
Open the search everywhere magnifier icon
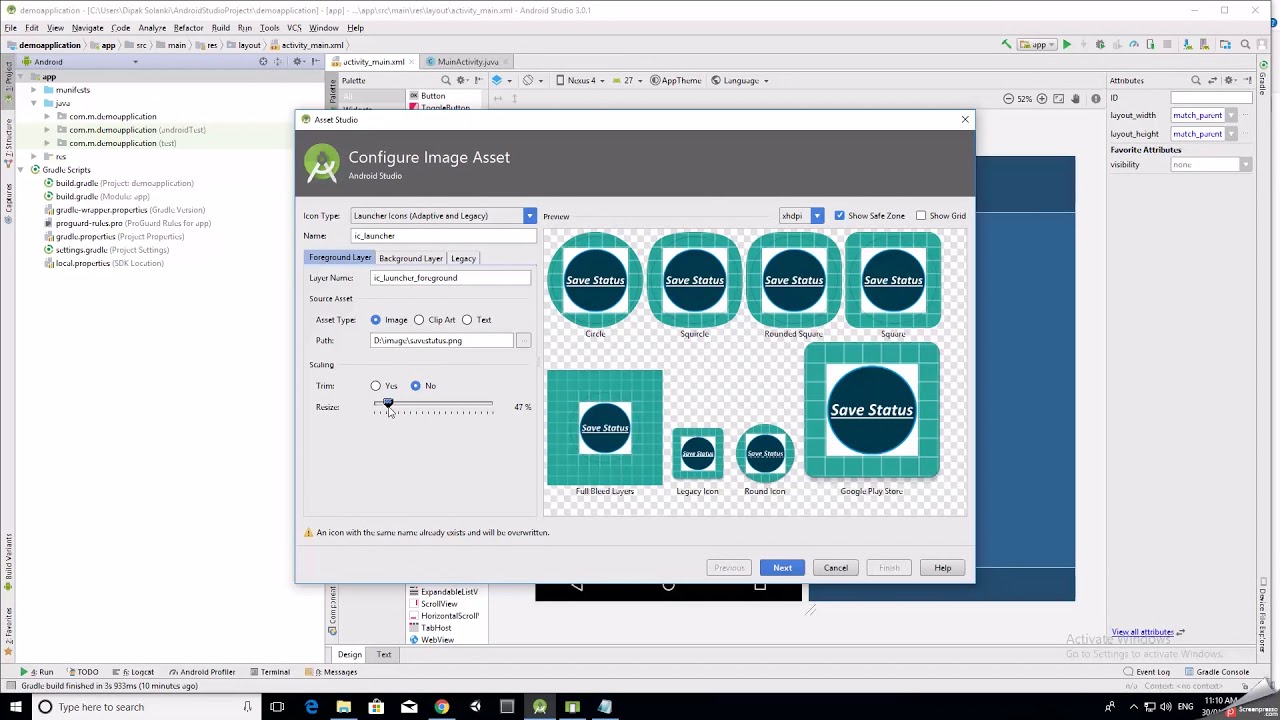click(1246, 44)
